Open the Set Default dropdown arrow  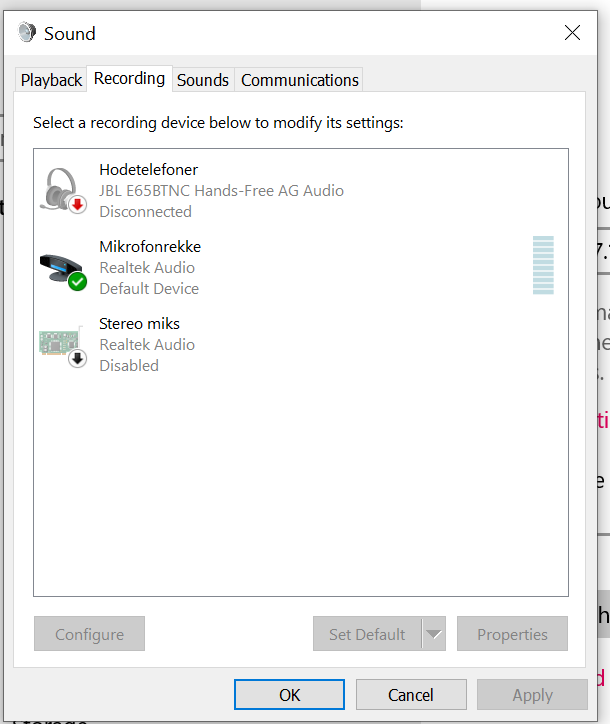pyautogui.click(x=433, y=634)
